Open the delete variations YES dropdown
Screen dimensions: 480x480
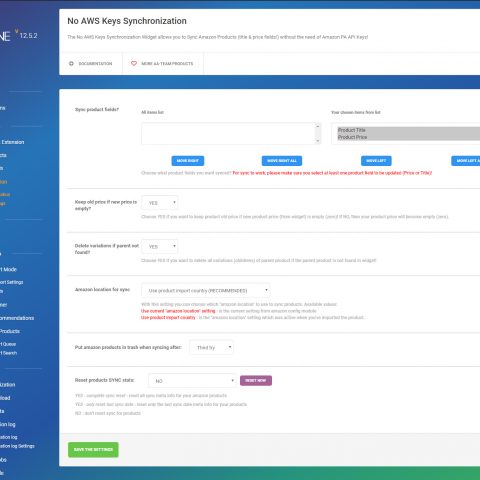160,246
